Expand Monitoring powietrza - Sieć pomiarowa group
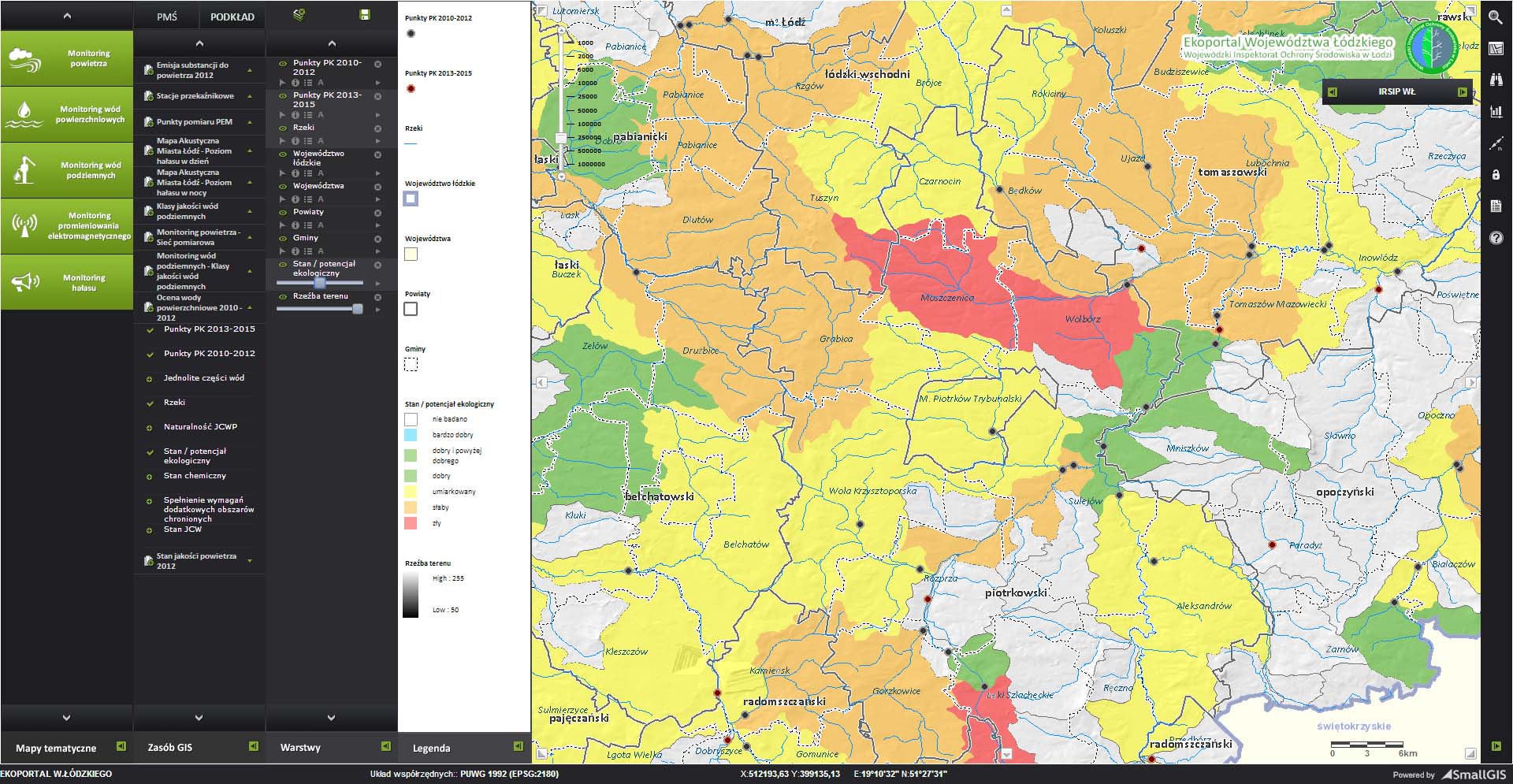 click(x=250, y=238)
